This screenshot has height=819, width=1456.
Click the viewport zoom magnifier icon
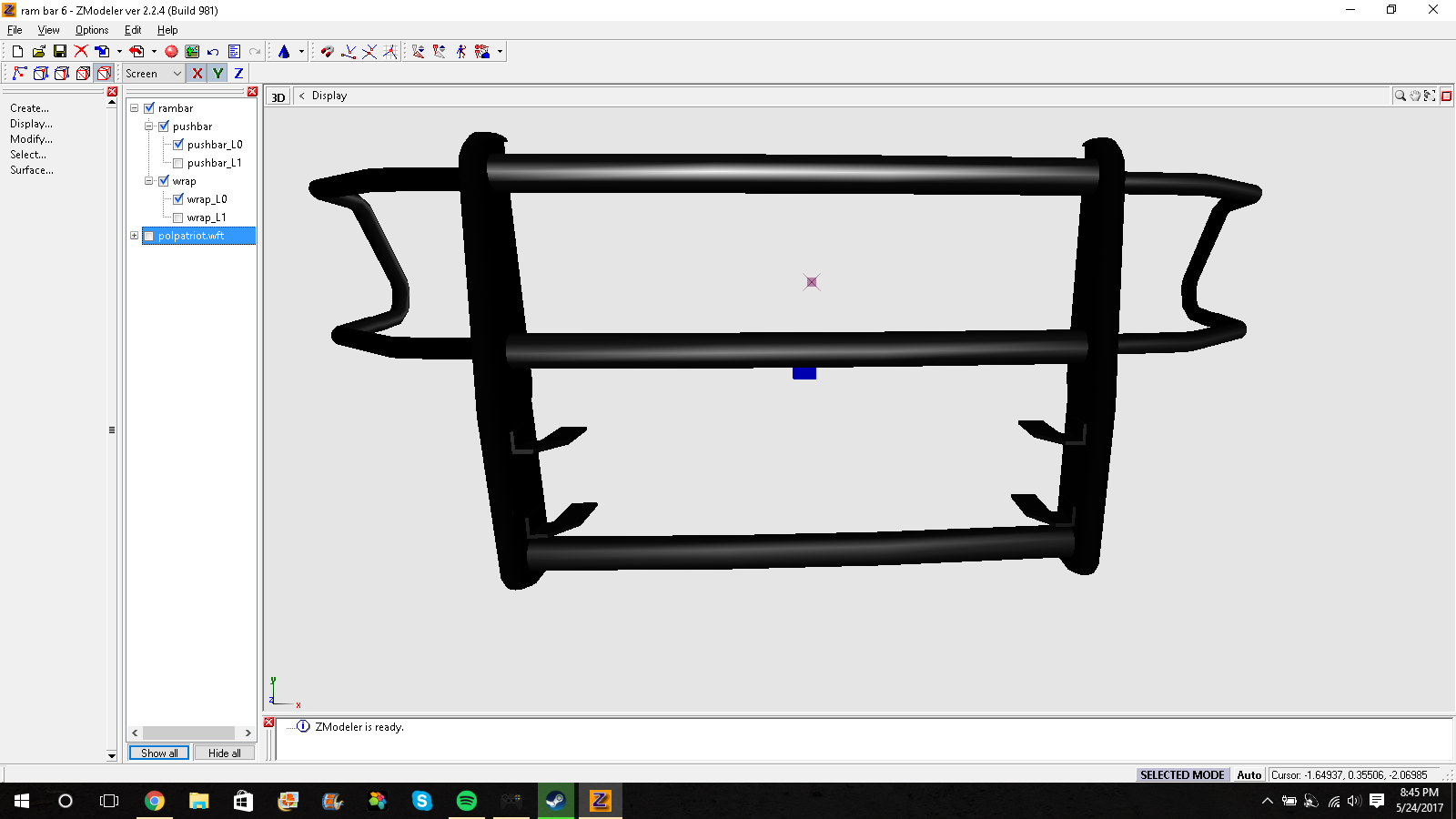(1400, 96)
